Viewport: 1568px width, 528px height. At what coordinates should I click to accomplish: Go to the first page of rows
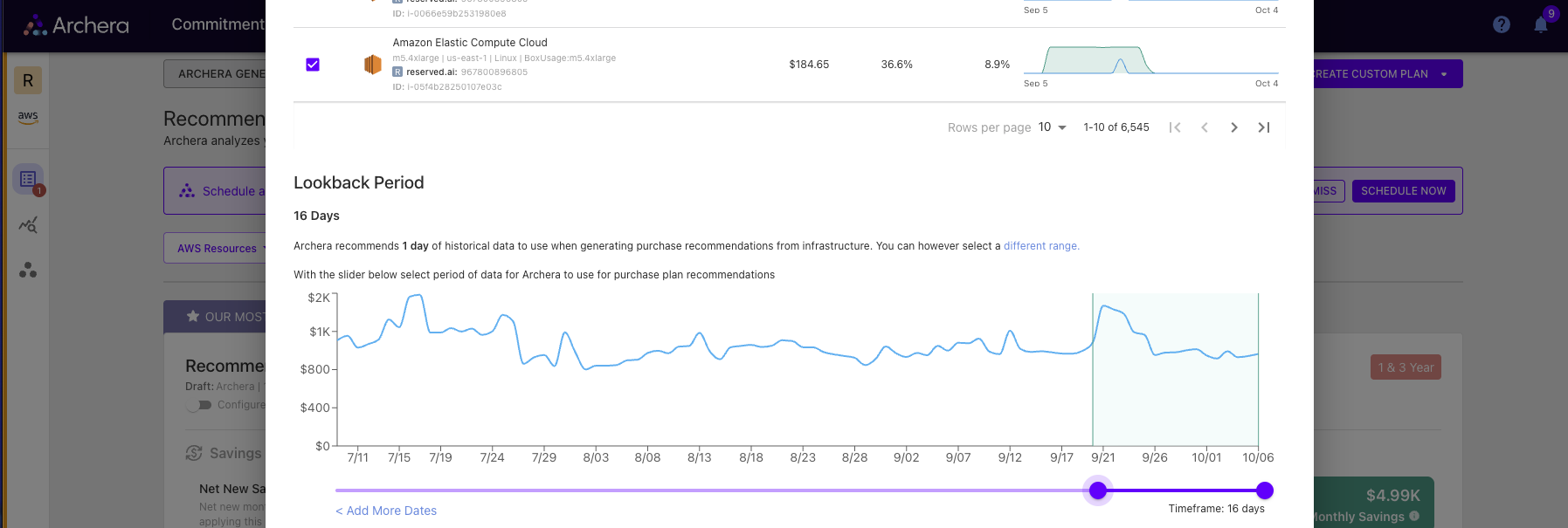1175,127
